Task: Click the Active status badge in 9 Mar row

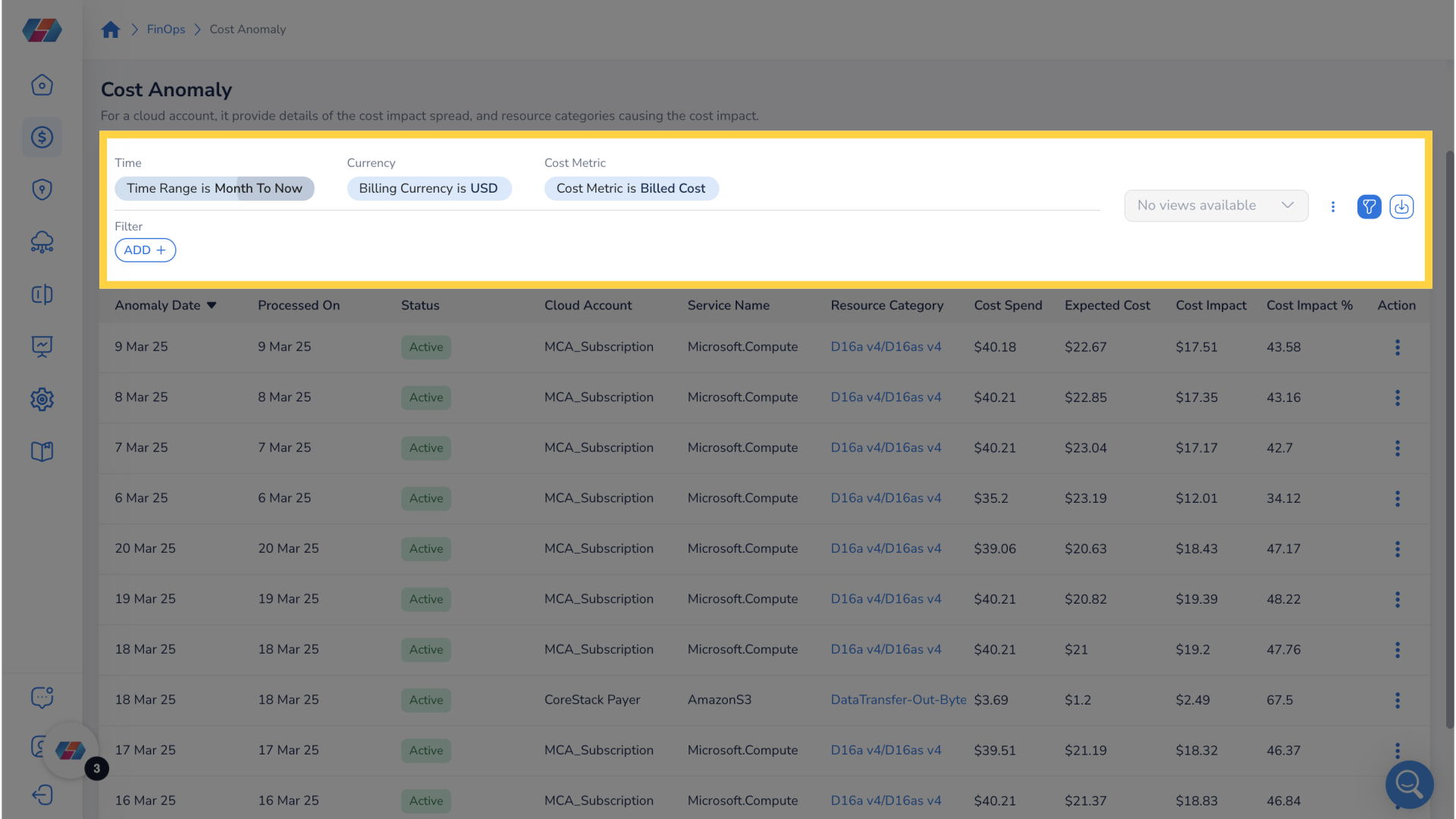Action: click(x=426, y=347)
